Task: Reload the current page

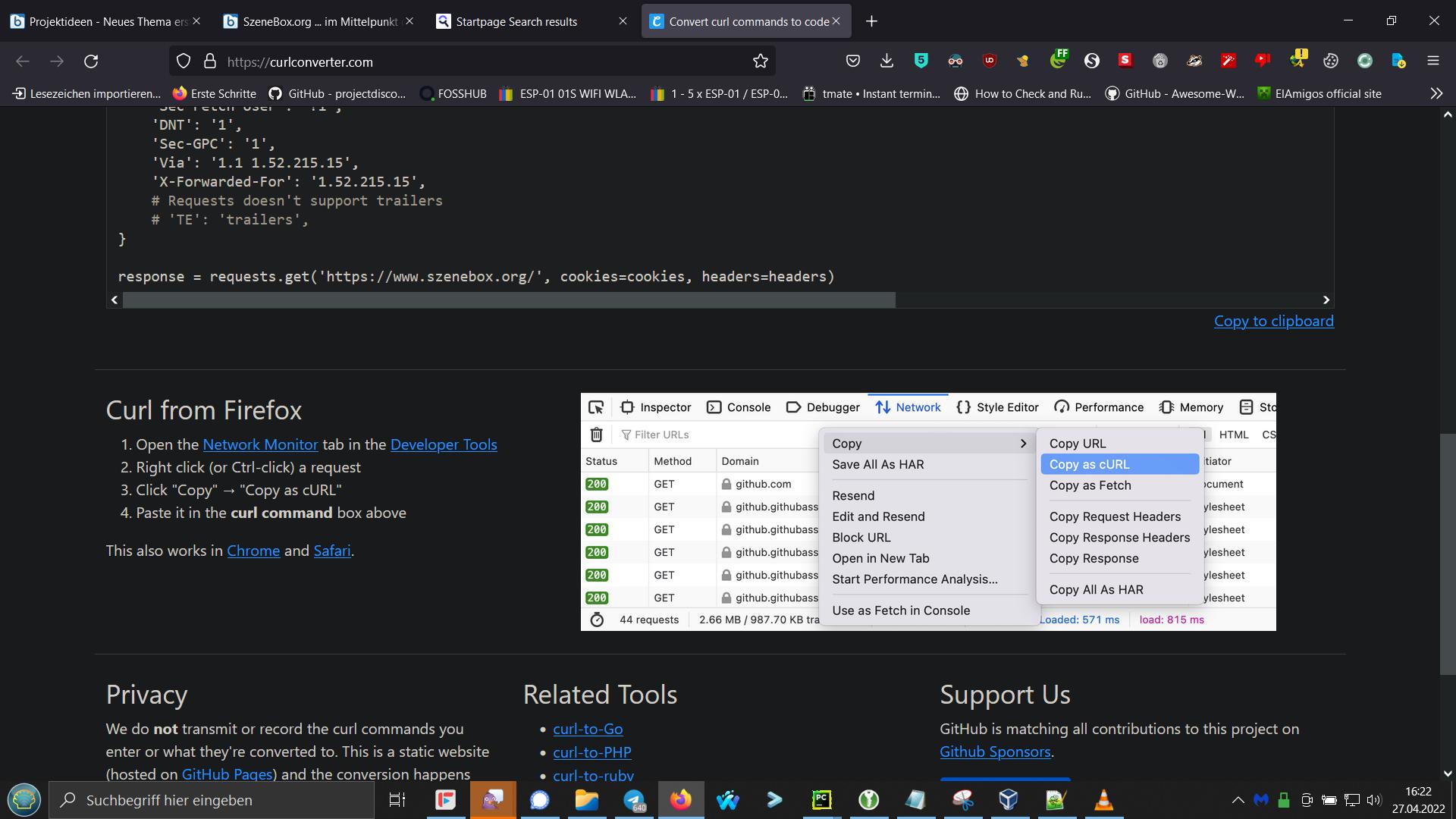Action: tap(91, 61)
